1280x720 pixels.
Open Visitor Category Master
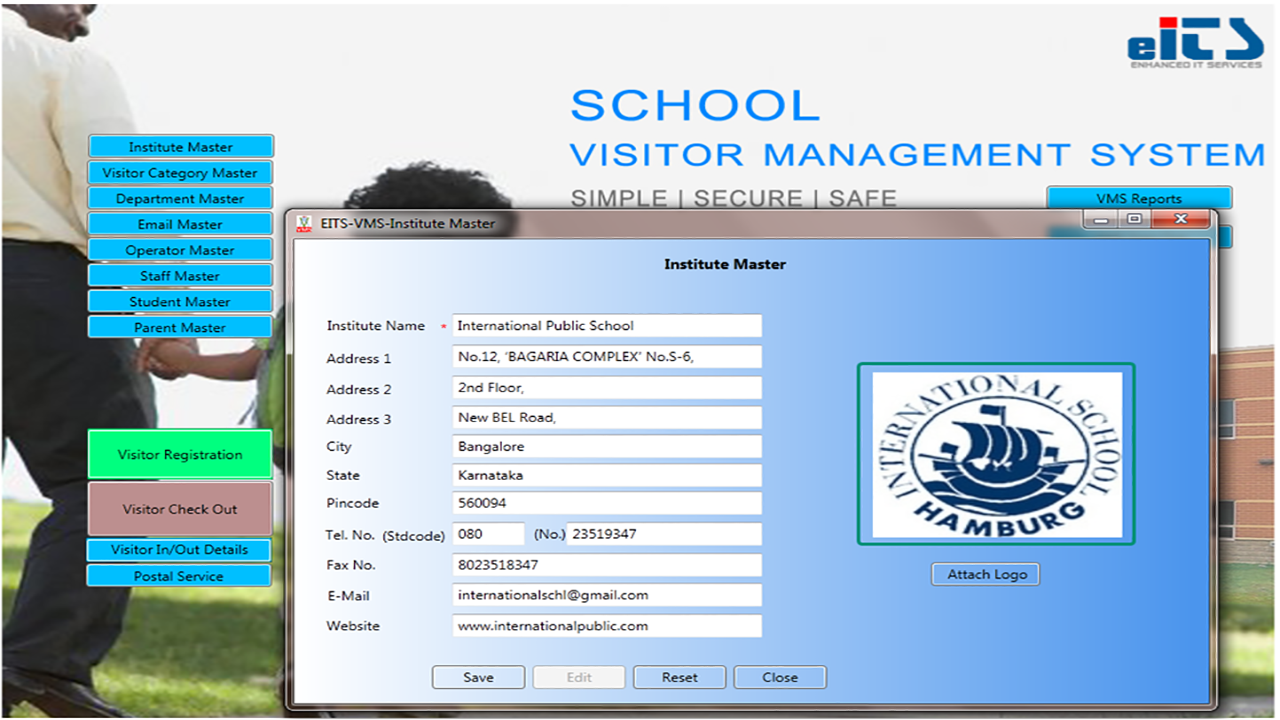pos(180,173)
